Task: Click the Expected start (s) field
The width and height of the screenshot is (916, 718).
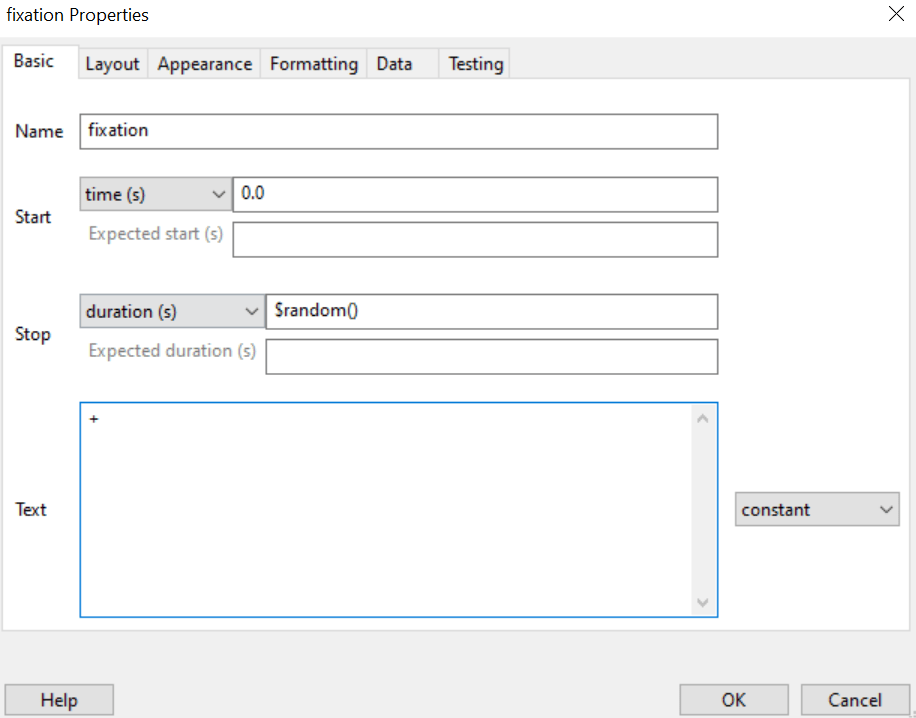Action: (x=475, y=240)
